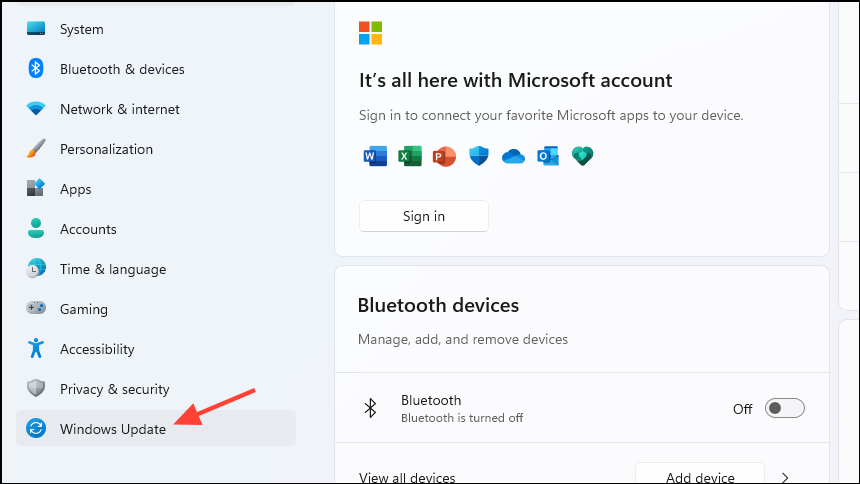Click the Accounts person icon
The width and height of the screenshot is (860, 484).
coord(36,228)
